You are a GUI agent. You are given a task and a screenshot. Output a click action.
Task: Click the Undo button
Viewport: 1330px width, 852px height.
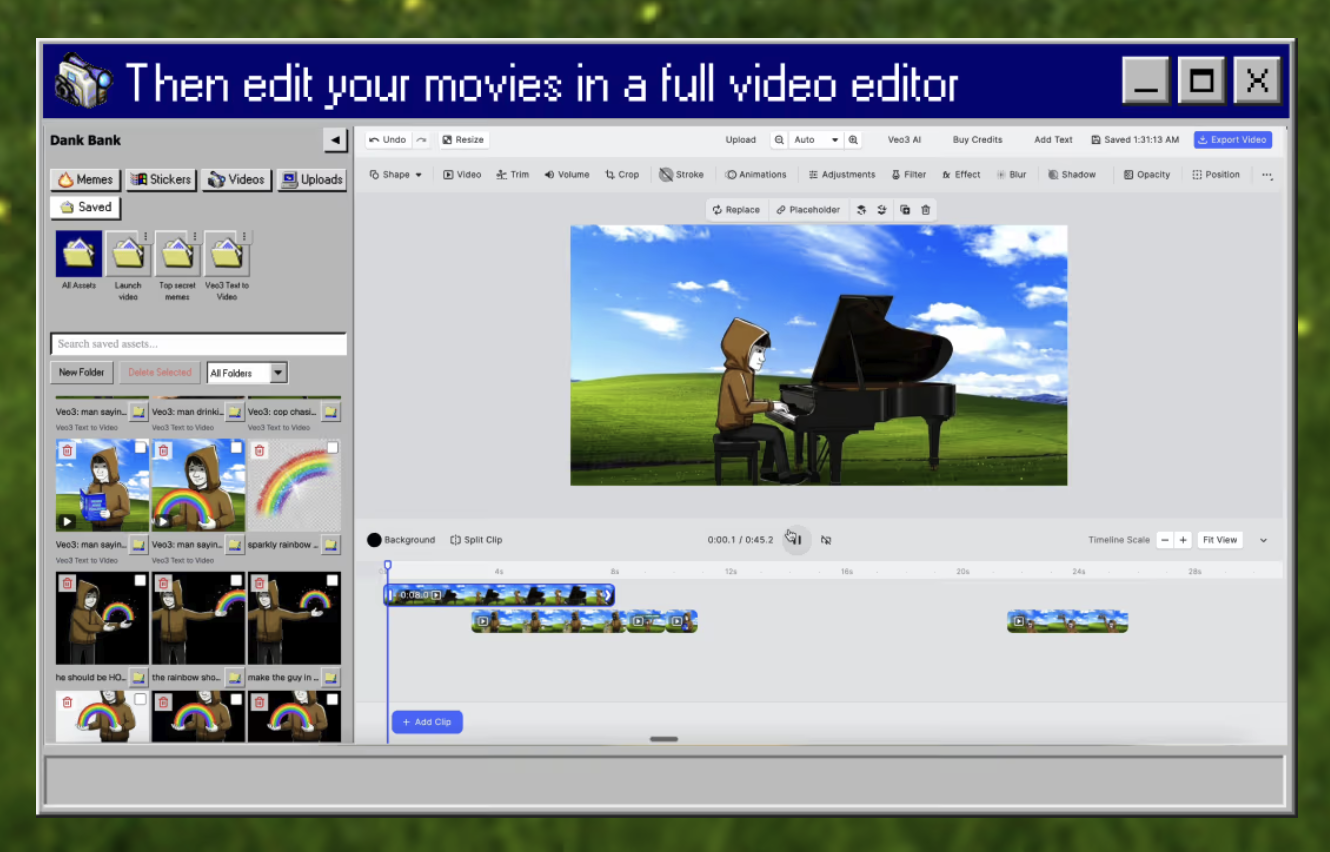coord(388,140)
